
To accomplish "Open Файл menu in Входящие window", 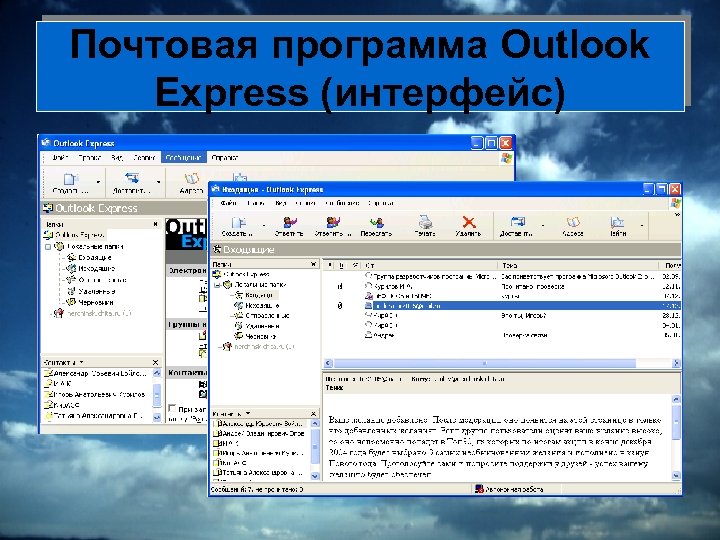I will (228, 203).
